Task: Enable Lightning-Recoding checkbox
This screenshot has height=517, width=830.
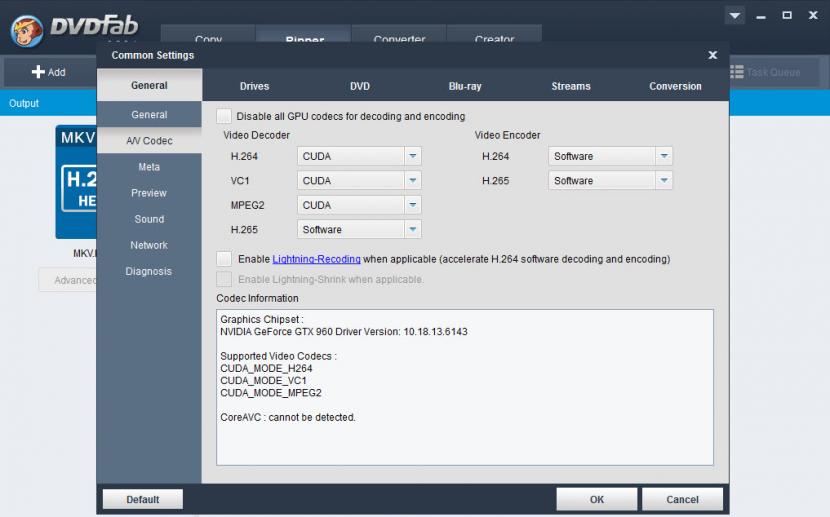Action: pyautogui.click(x=224, y=259)
